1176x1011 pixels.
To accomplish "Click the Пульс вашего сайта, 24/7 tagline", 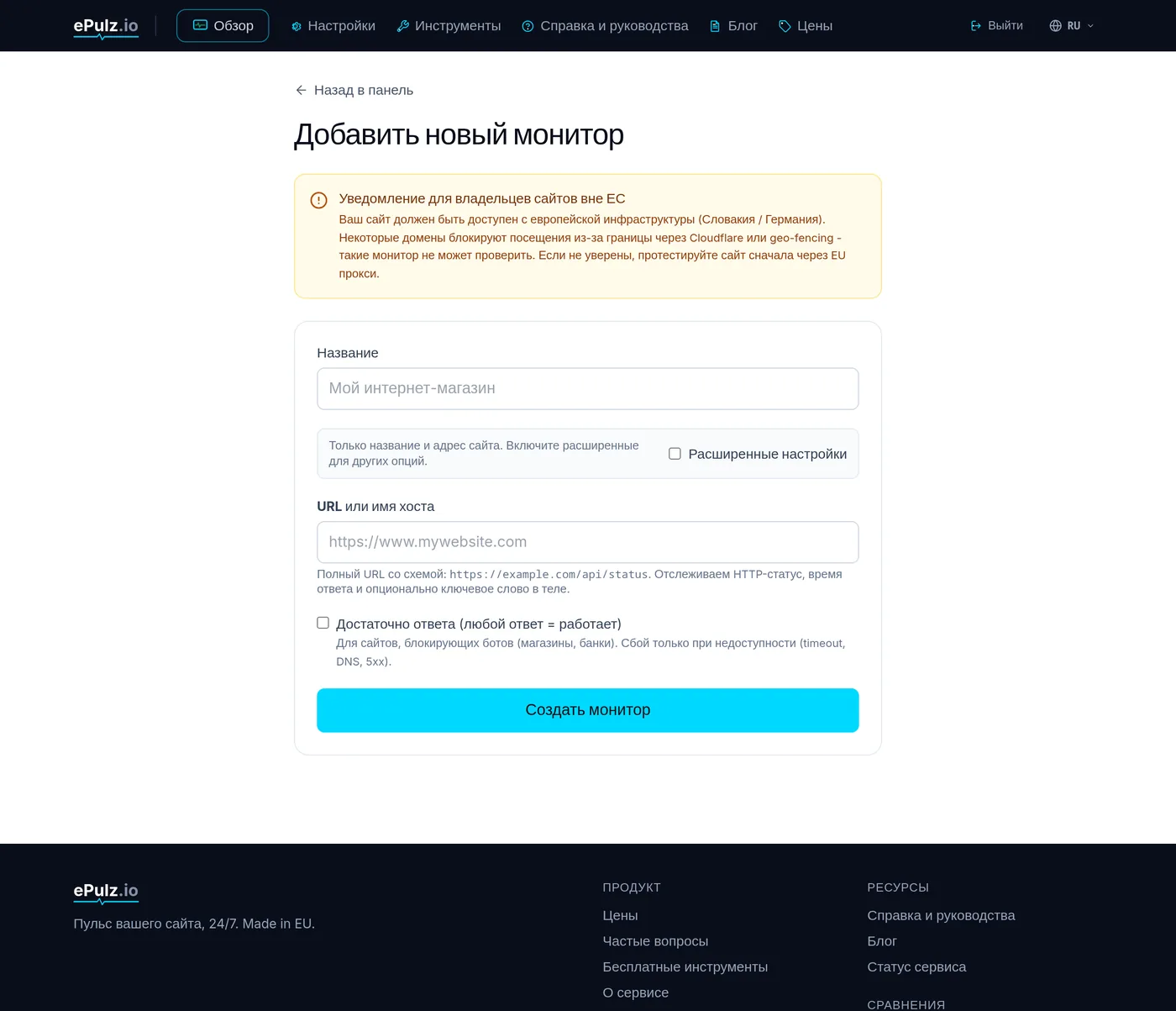I will [194, 924].
